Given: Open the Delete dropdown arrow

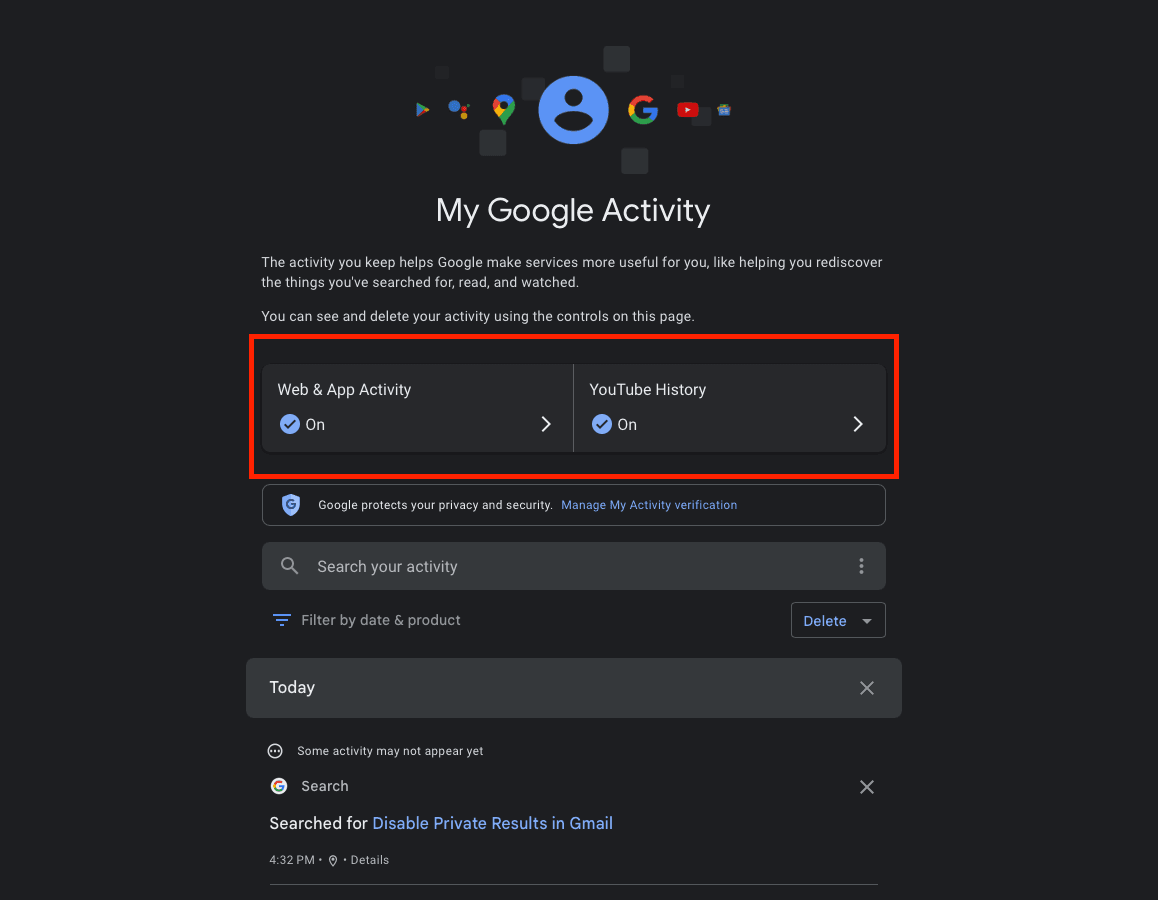Looking at the screenshot, I should point(867,621).
